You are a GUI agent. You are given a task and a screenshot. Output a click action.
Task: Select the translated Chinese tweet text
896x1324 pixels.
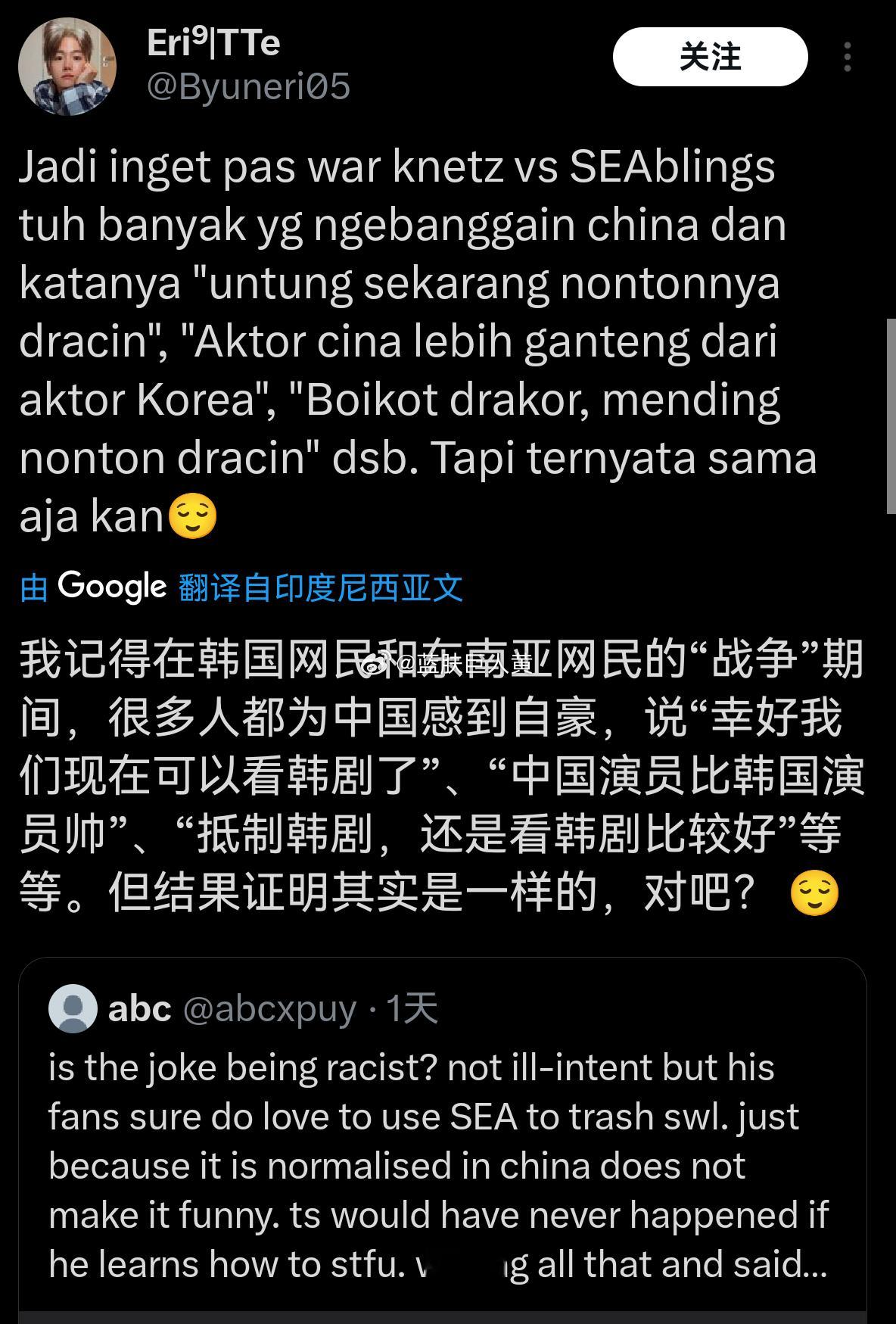click(442, 776)
